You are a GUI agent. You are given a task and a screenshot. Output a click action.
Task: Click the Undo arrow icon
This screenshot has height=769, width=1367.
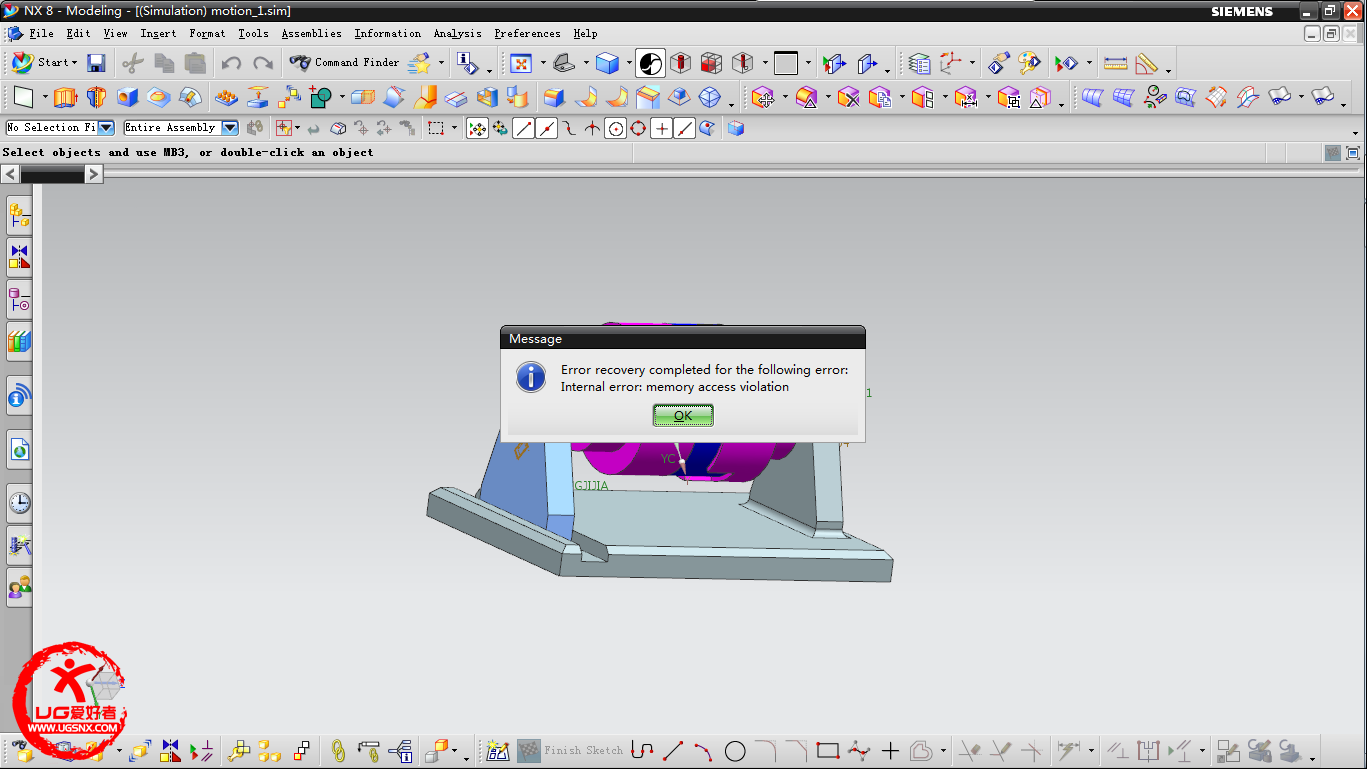point(231,63)
